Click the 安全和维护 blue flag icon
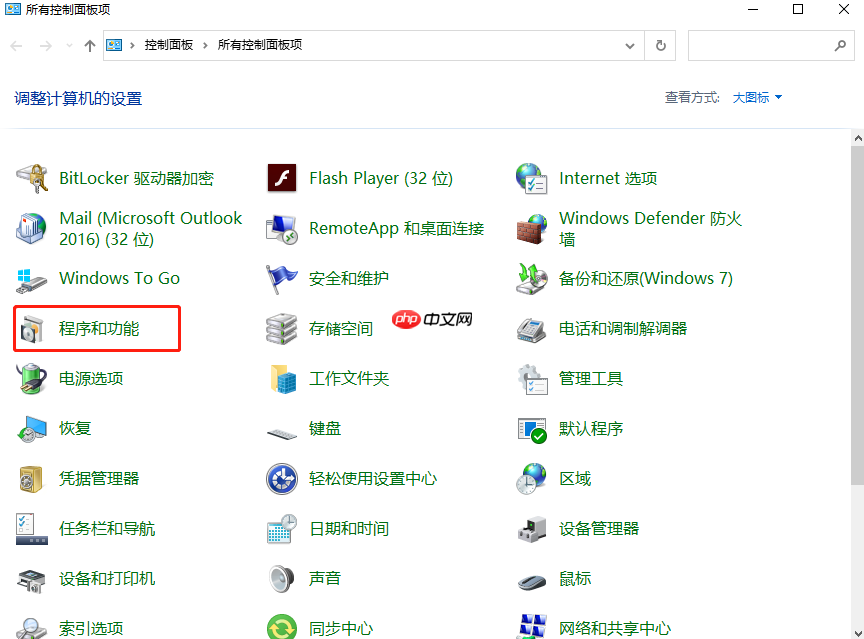The width and height of the screenshot is (864, 639). click(x=282, y=279)
